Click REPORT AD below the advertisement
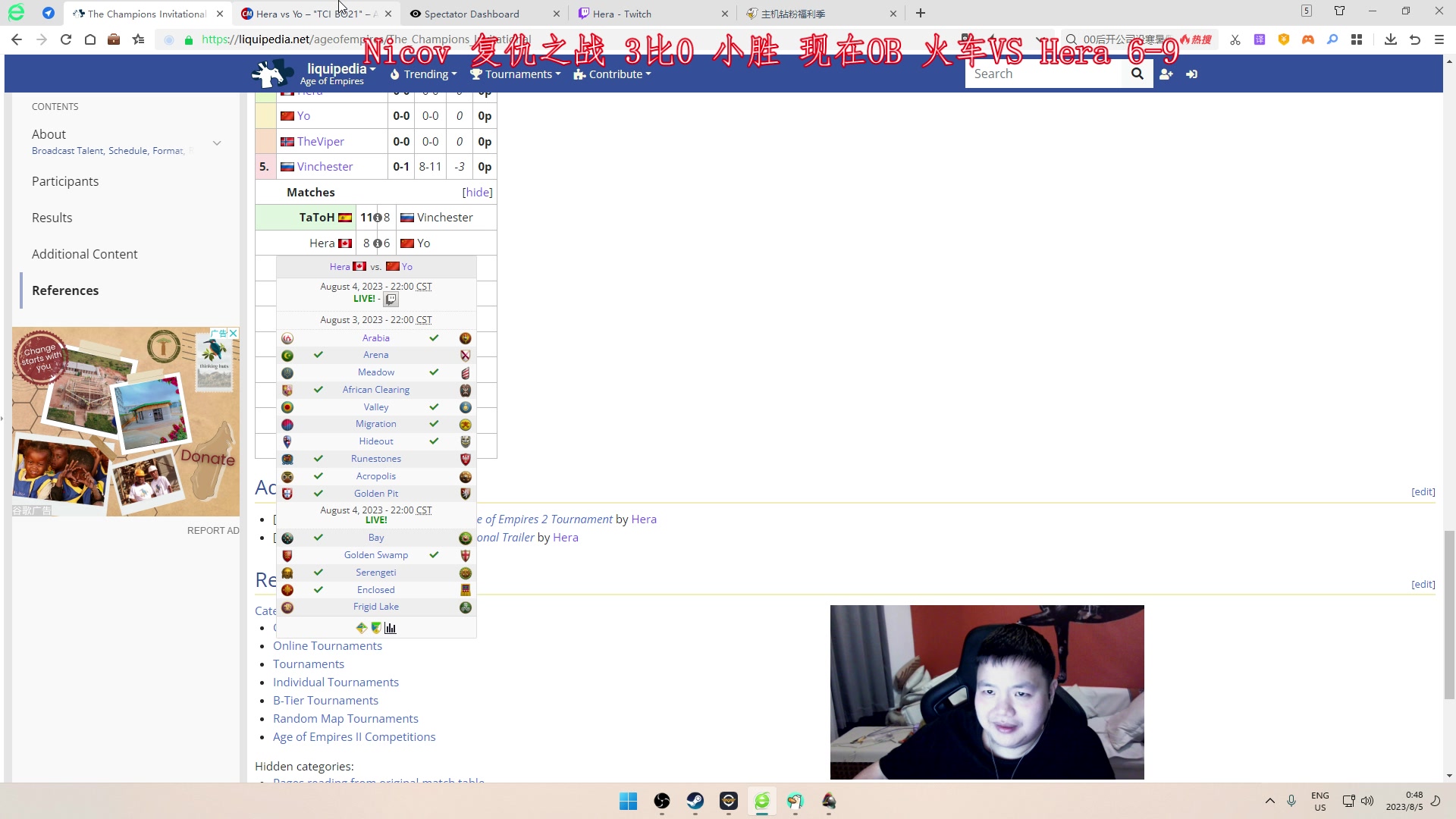This screenshot has height=819, width=1456. tap(213, 531)
